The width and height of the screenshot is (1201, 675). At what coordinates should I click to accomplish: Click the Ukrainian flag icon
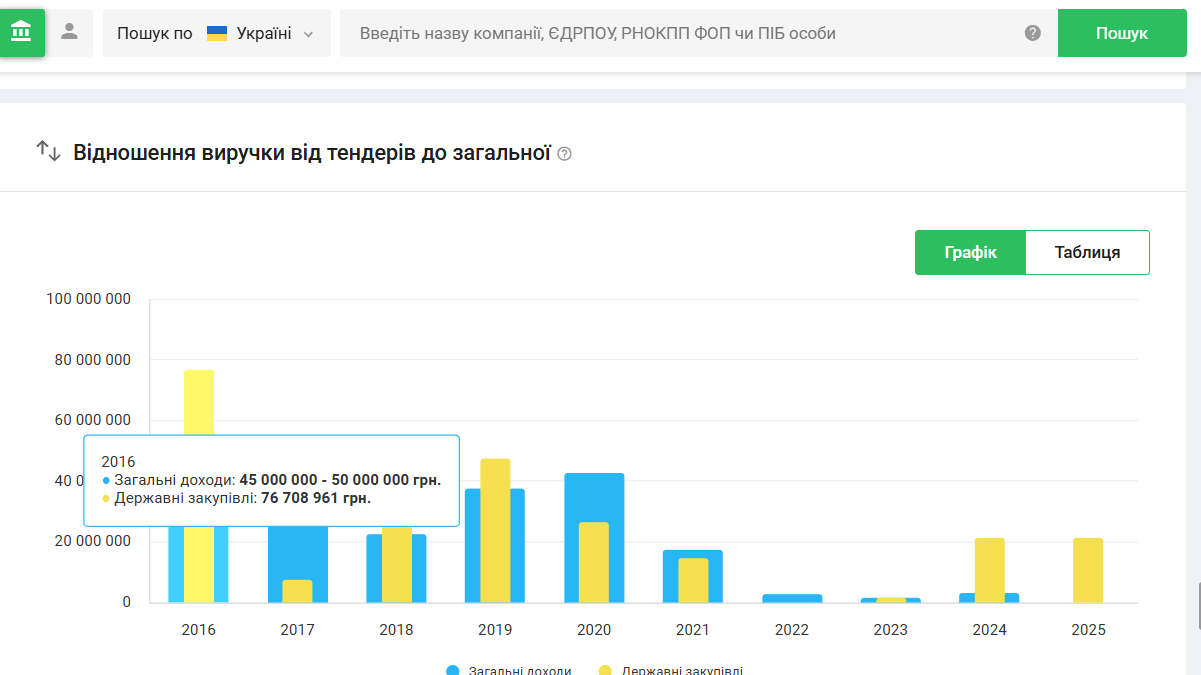217,33
